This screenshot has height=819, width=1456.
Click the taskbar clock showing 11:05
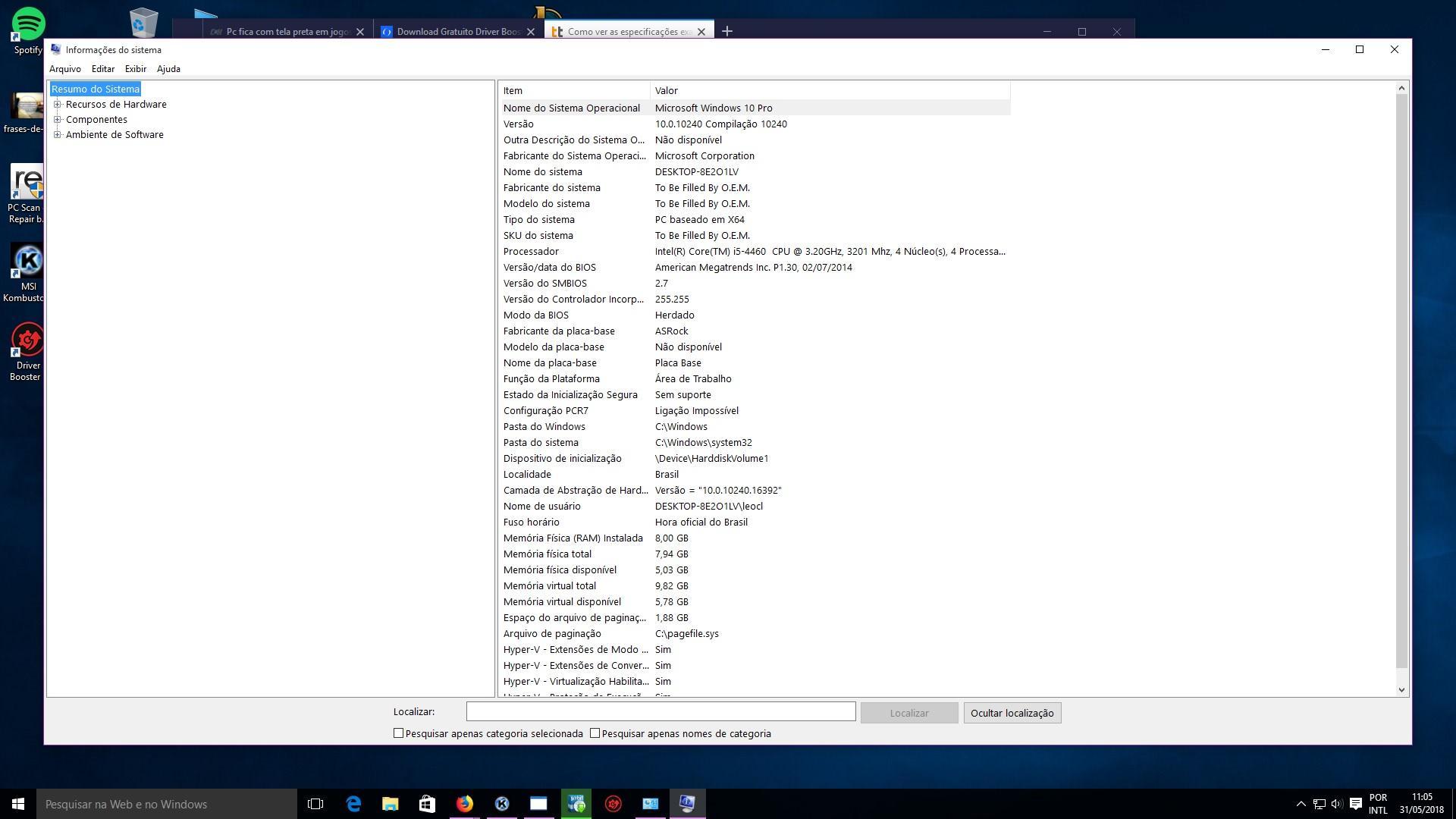1422,804
